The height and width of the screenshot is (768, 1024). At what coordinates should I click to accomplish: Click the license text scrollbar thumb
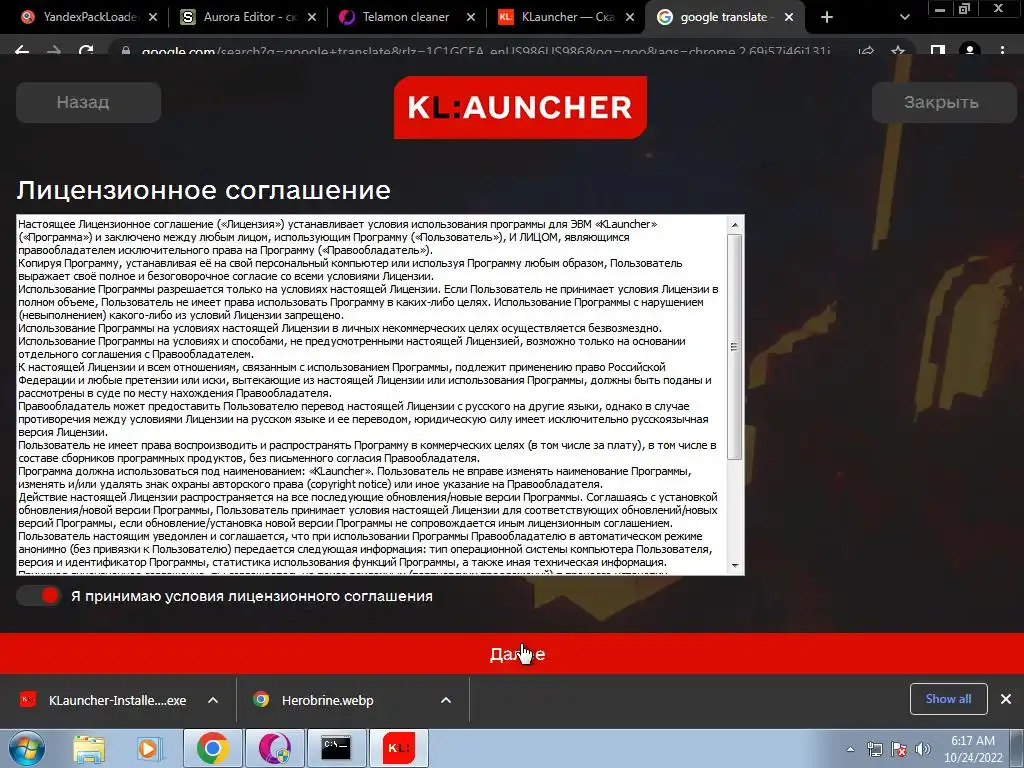(x=735, y=346)
